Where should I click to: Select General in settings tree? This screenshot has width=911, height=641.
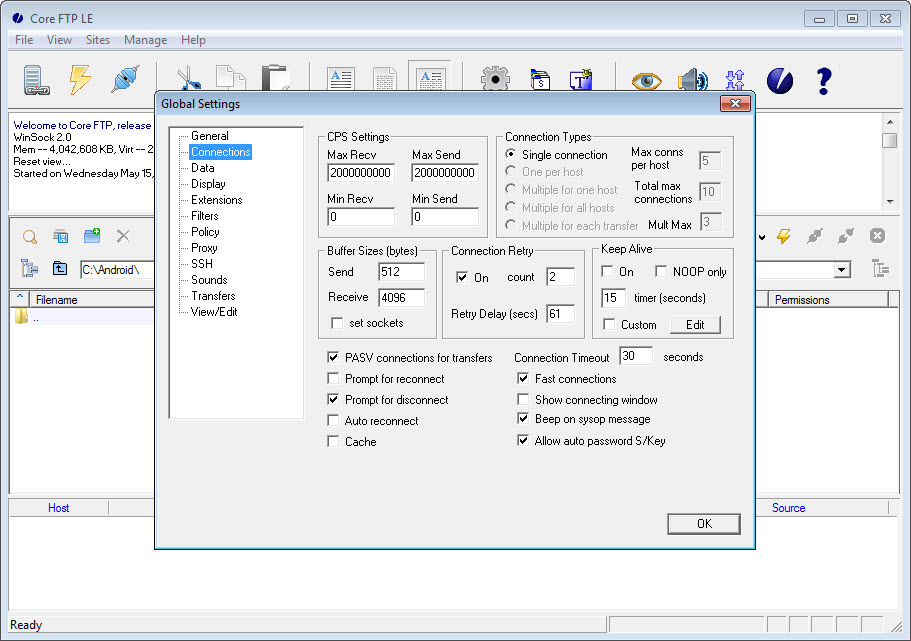coord(210,136)
